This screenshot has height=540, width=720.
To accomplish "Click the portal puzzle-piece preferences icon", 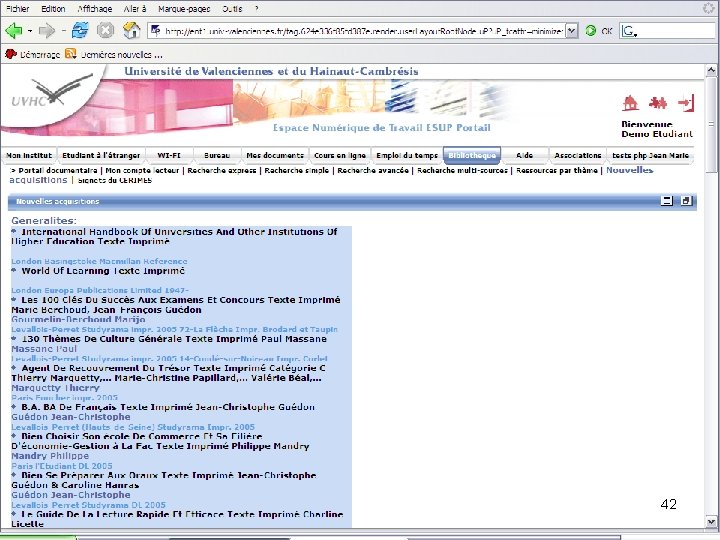I will click(x=658, y=103).
